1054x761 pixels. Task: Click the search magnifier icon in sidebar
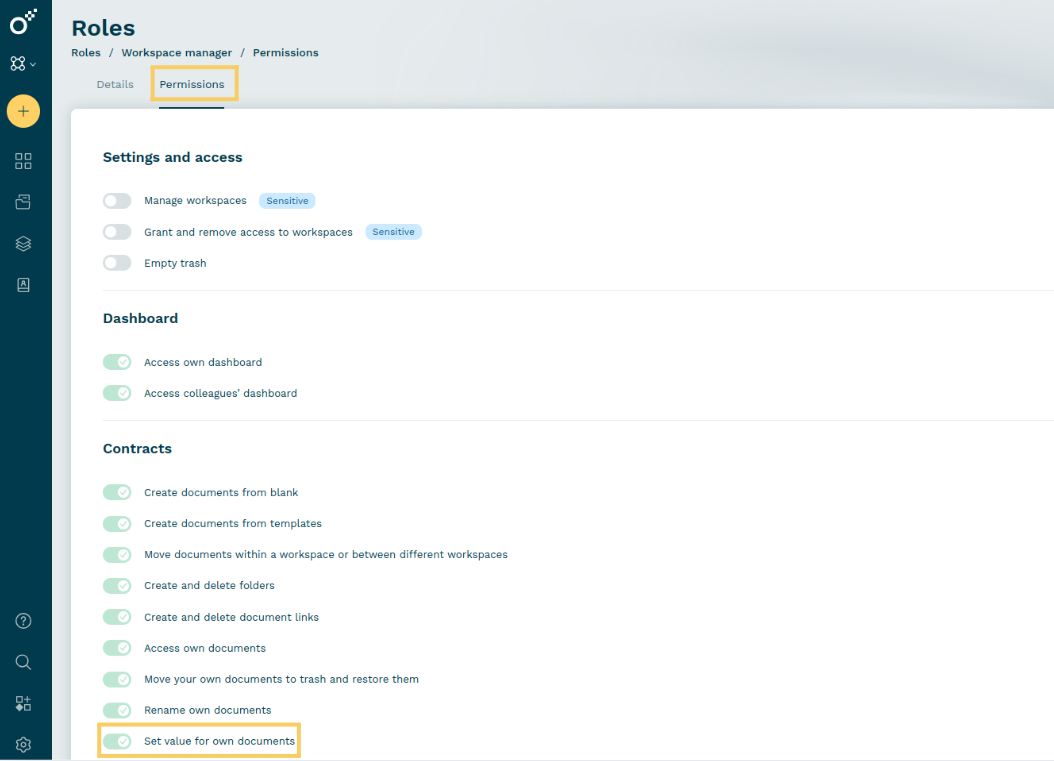click(x=24, y=662)
